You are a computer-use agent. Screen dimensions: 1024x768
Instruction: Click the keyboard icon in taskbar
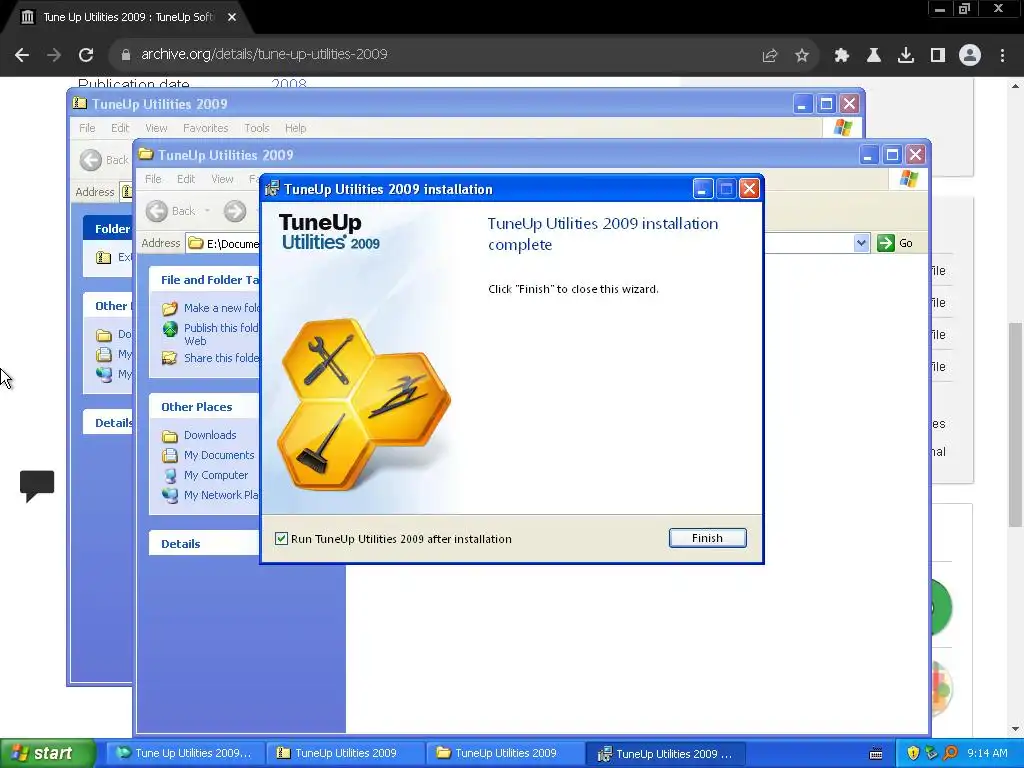coord(876,754)
